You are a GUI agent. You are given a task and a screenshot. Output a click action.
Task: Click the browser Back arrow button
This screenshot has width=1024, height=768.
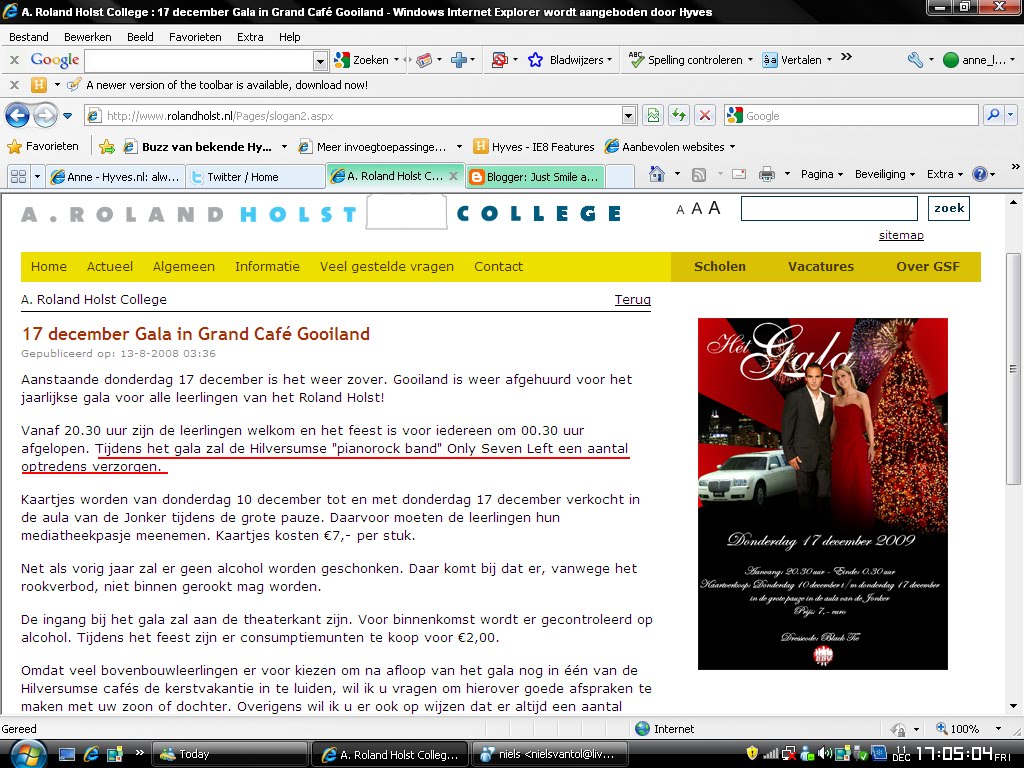[x=17, y=116]
